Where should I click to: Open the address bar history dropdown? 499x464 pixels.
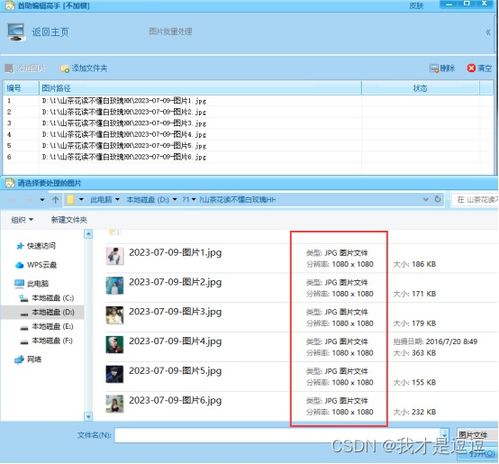tap(426, 199)
